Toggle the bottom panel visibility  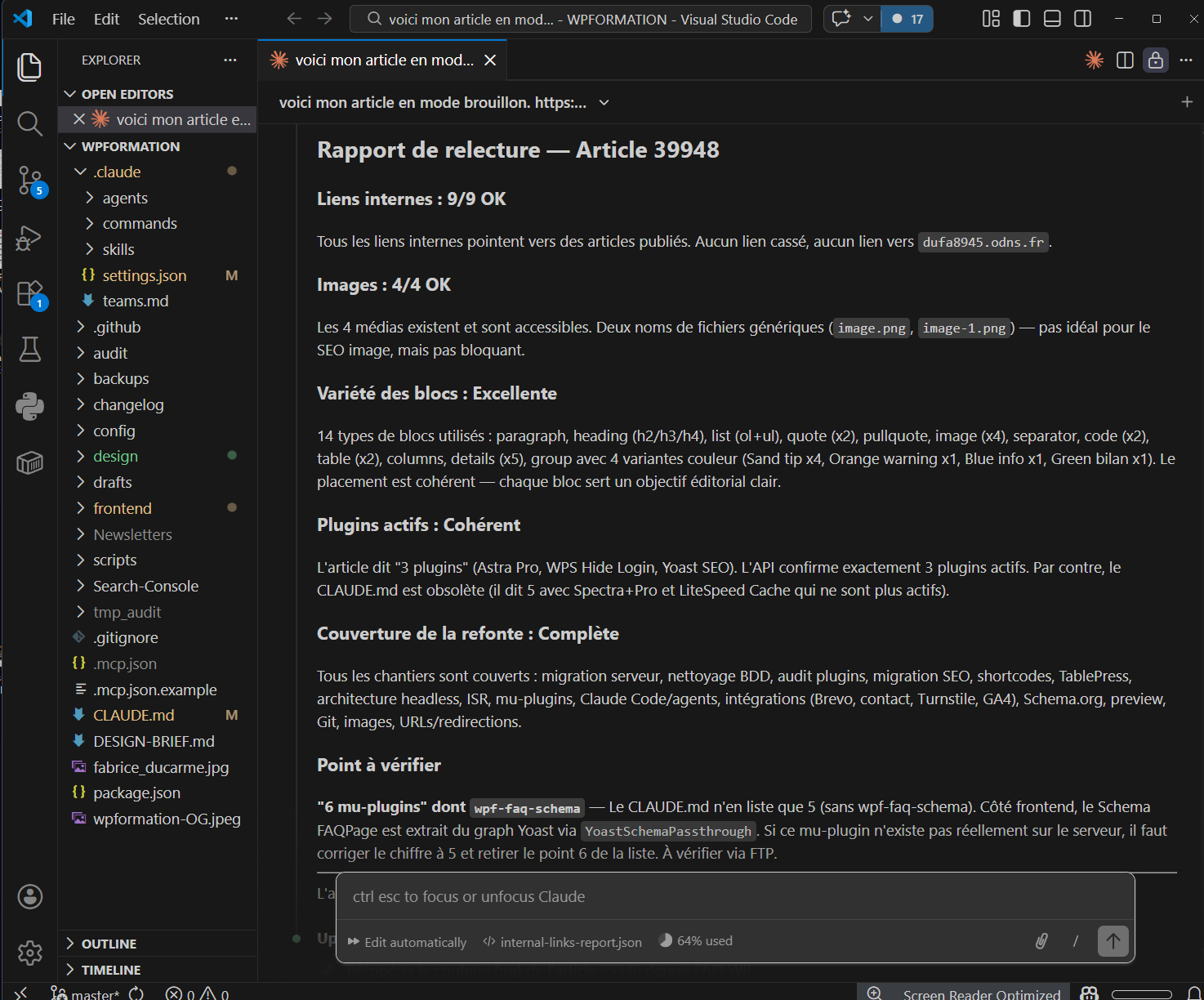[x=1051, y=18]
